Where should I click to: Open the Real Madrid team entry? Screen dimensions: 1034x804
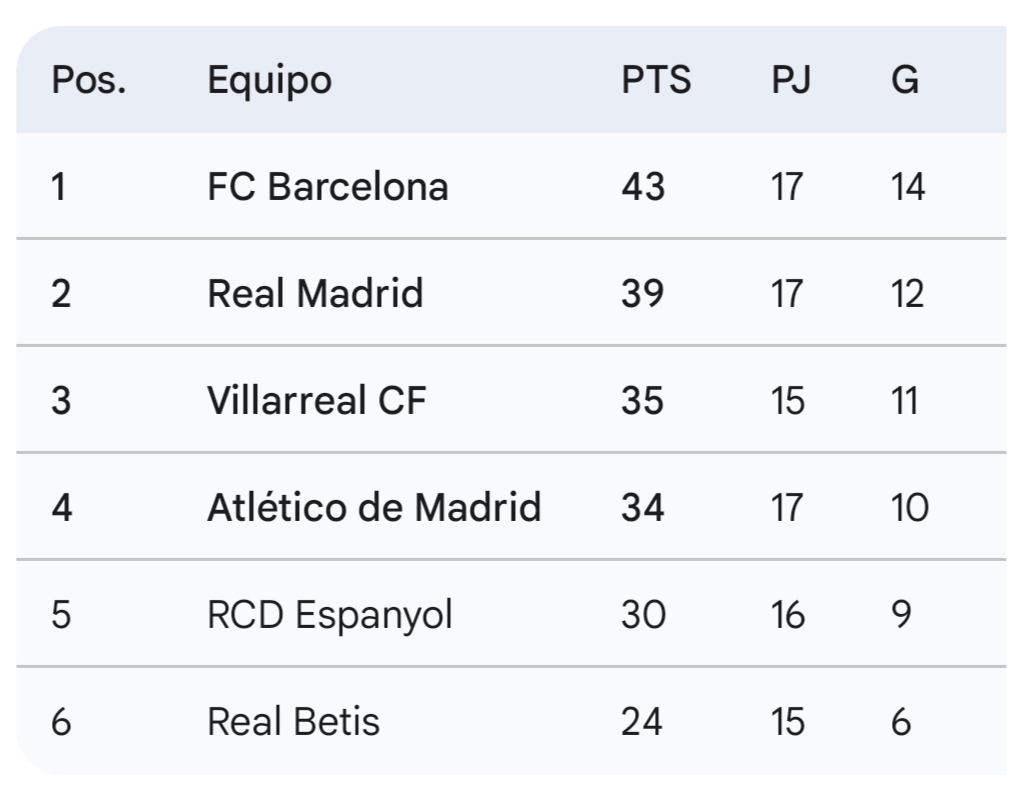pos(315,294)
